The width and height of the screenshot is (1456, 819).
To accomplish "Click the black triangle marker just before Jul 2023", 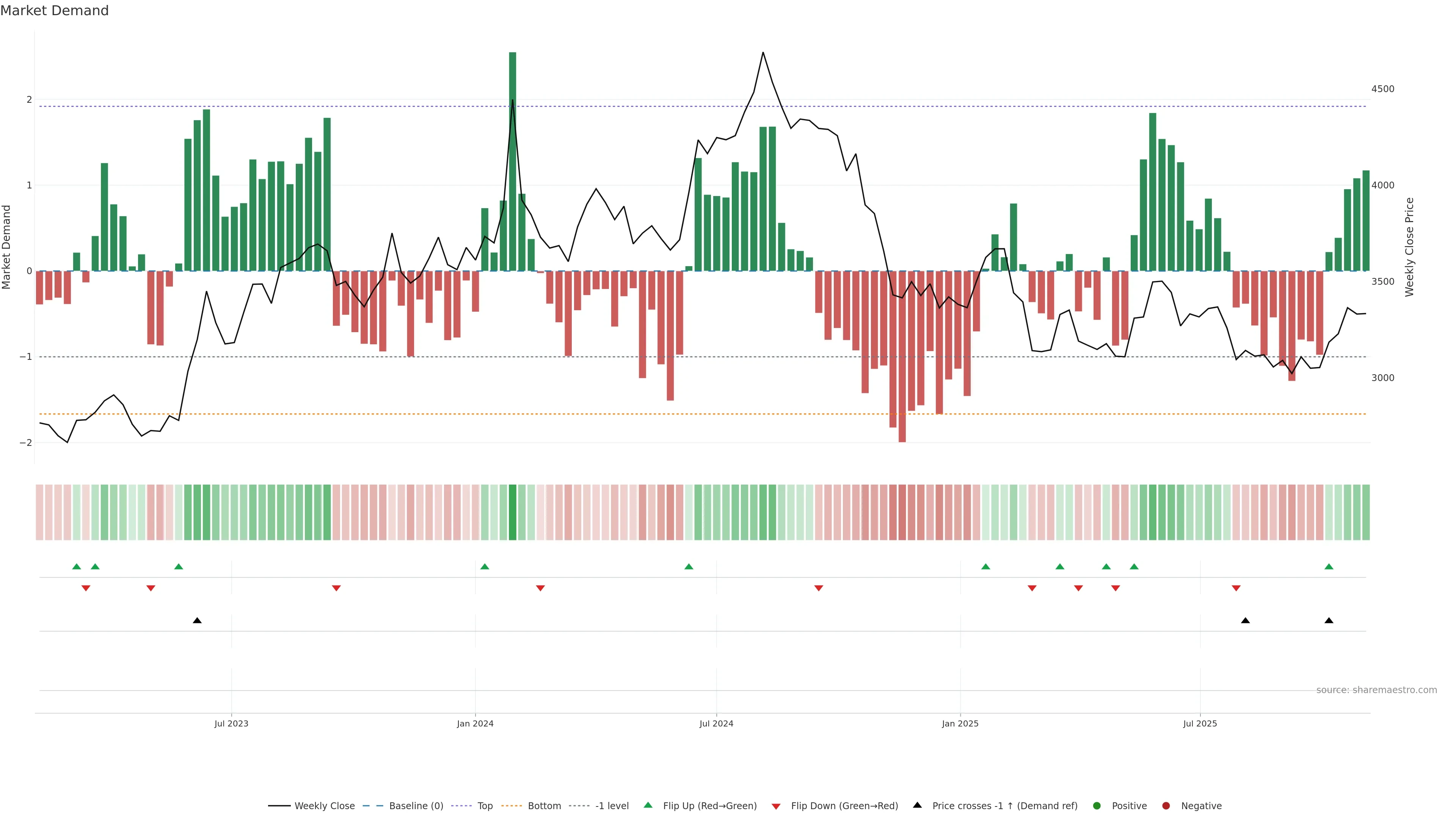I will (197, 621).
